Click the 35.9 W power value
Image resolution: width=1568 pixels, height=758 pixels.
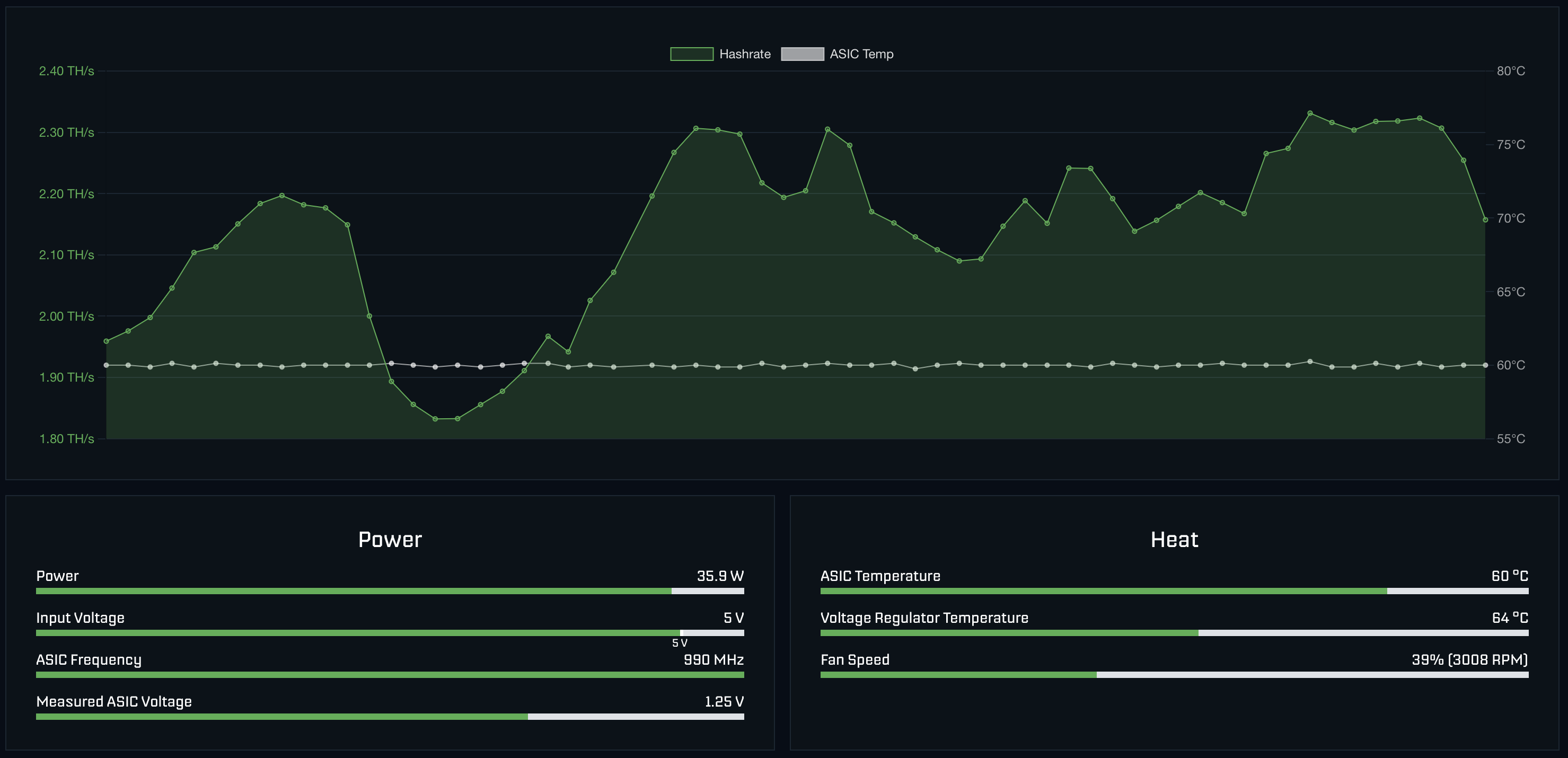tap(719, 576)
